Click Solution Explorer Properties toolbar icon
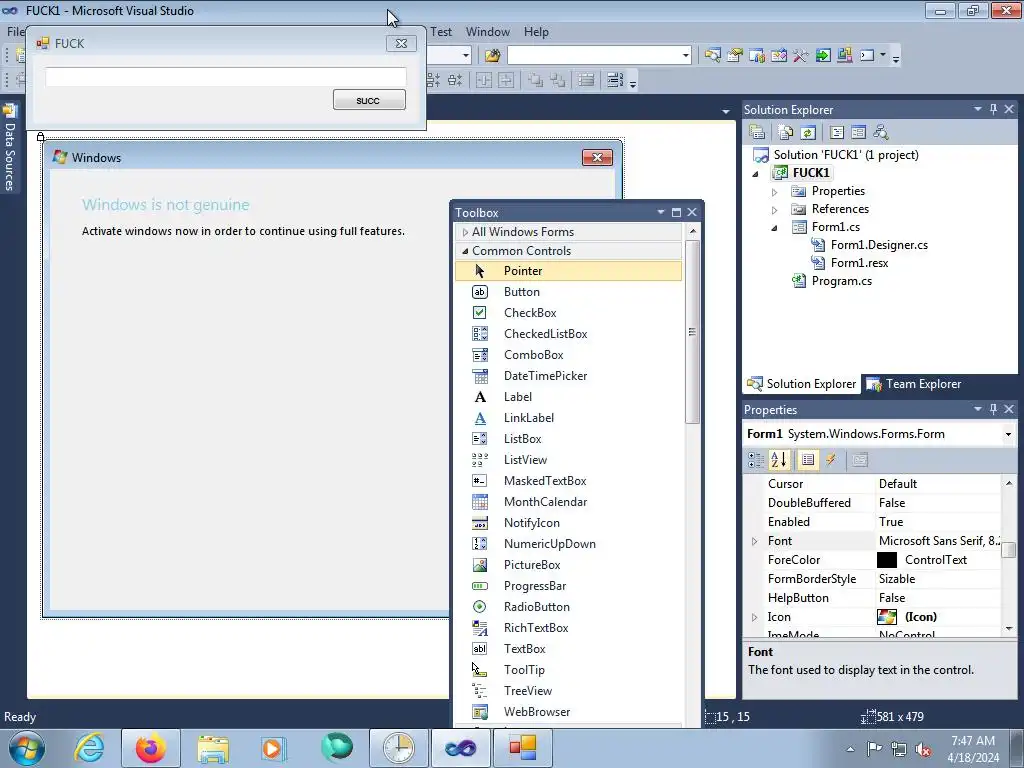This screenshot has width=1024, height=768. tap(757, 133)
